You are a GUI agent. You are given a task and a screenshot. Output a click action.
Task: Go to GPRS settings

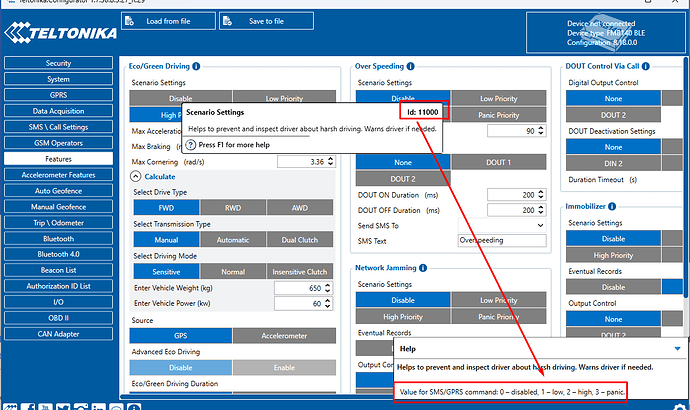(x=59, y=95)
